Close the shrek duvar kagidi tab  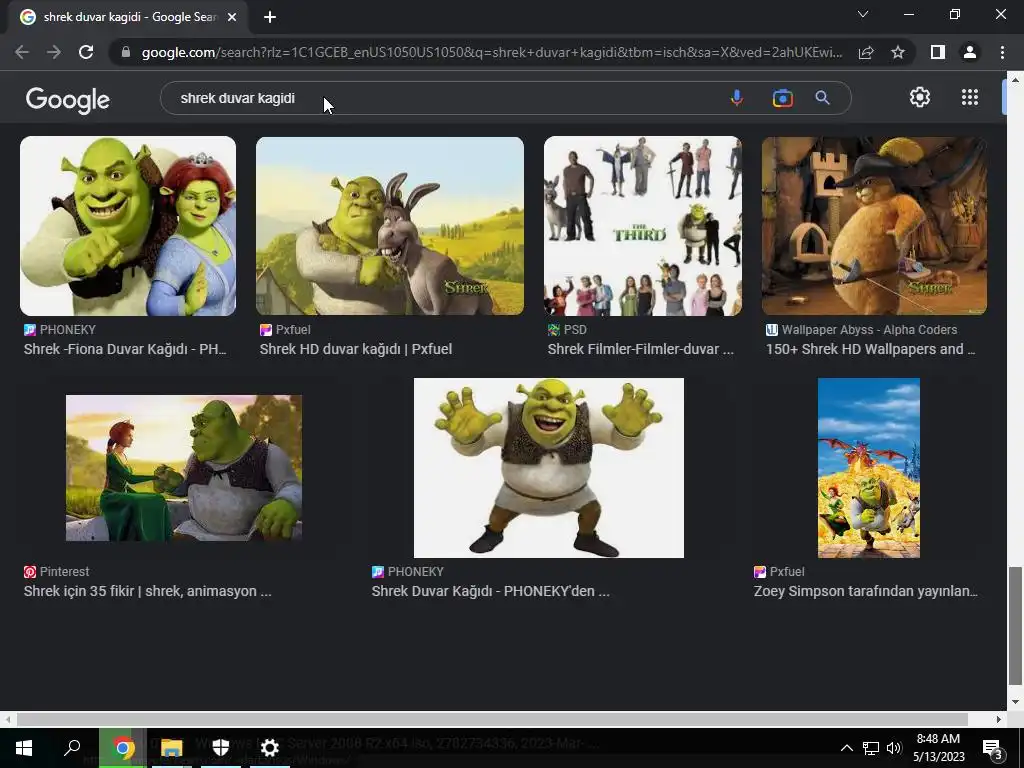(x=232, y=17)
